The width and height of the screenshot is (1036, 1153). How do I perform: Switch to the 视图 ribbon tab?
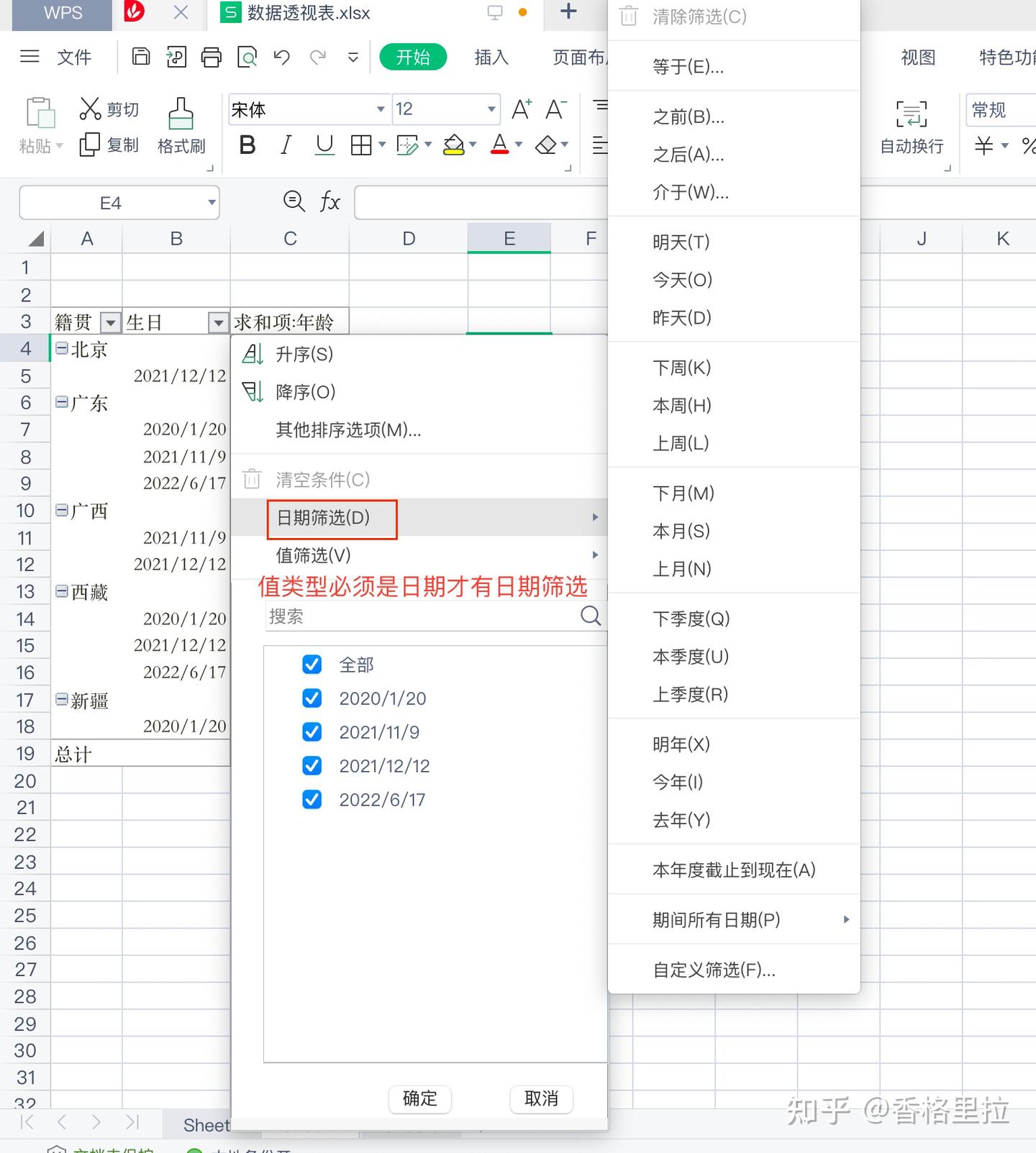tap(918, 57)
